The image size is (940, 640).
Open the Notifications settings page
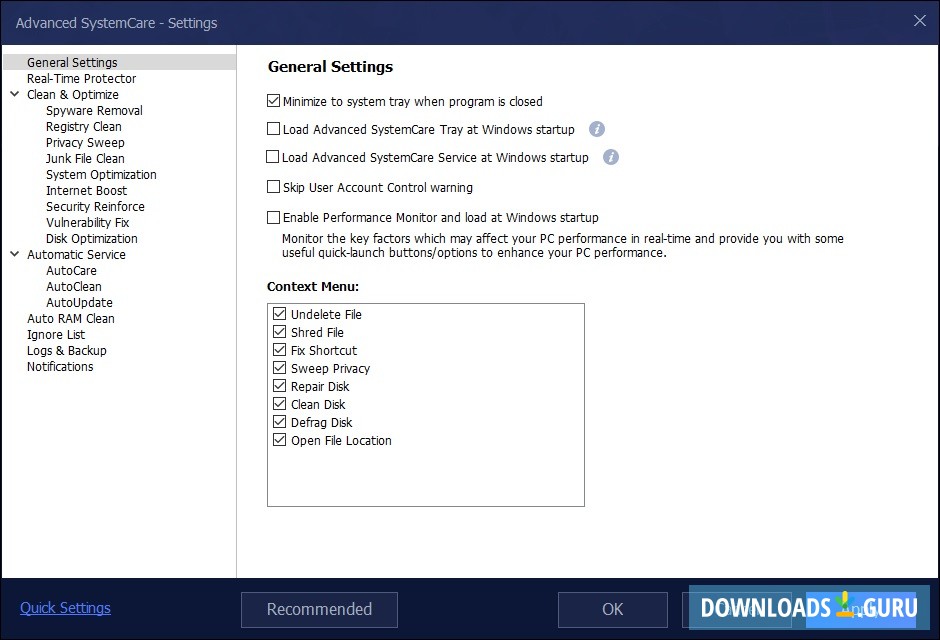[60, 366]
